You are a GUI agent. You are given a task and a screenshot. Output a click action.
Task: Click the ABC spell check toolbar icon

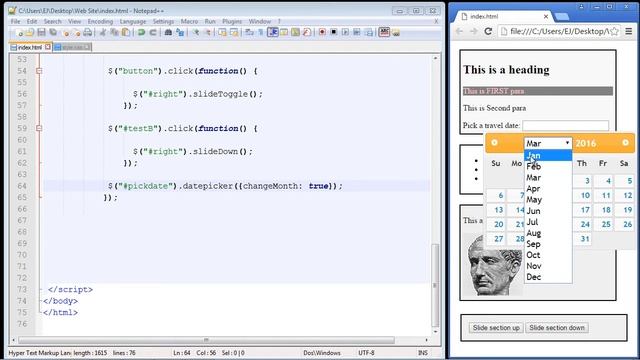(x=384, y=32)
